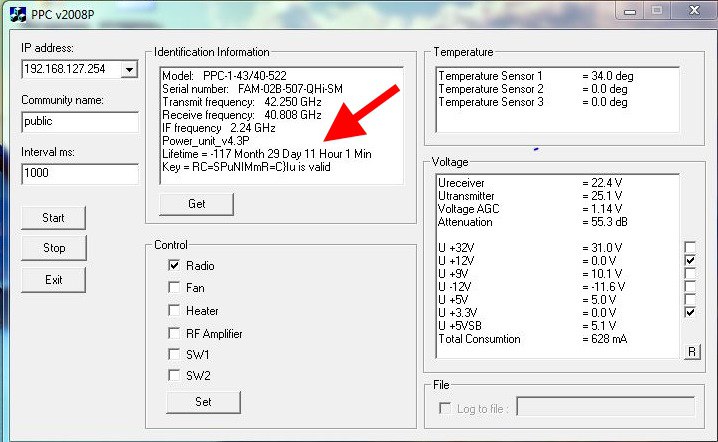Uncheck the Radio checkbox
This screenshot has height=442, width=718.
point(174,266)
